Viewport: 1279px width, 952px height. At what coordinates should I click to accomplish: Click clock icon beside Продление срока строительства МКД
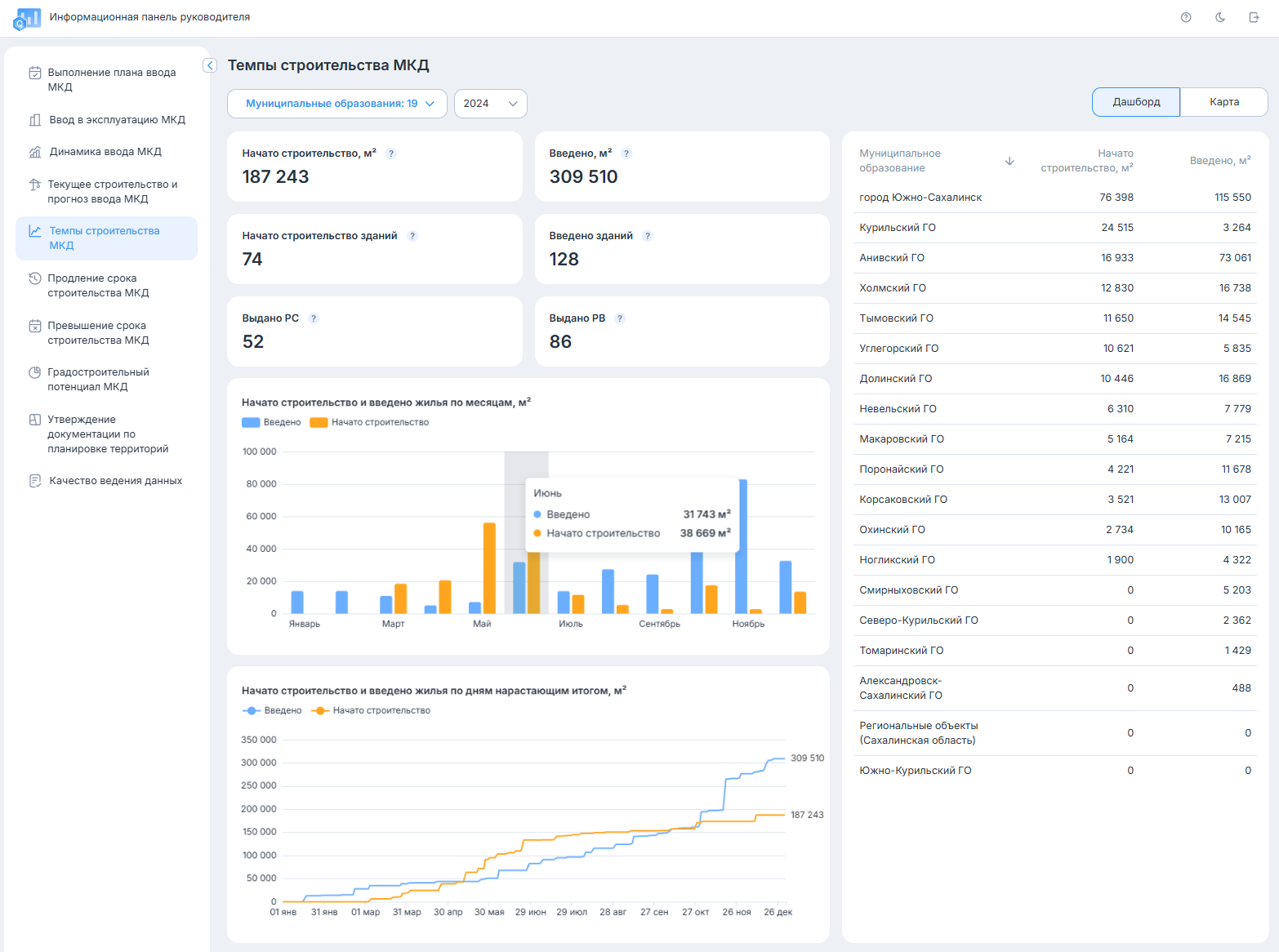(x=35, y=278)
